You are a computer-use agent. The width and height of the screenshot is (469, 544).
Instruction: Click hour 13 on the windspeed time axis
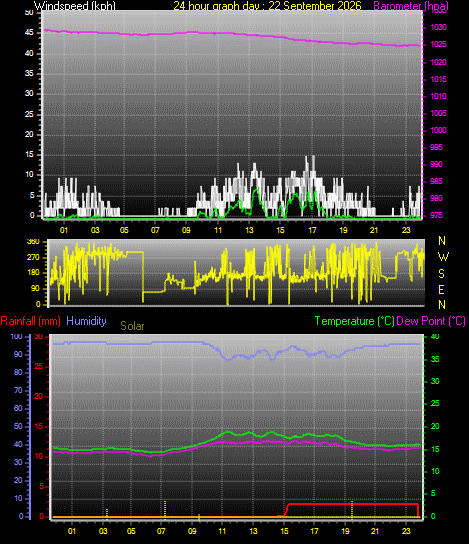[x=249, y=230]
